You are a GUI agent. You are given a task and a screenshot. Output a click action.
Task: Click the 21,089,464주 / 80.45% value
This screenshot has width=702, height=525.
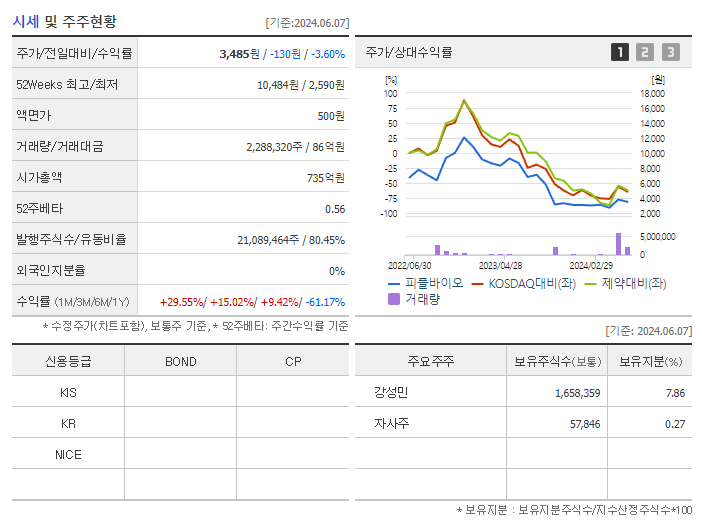click(x=291, y=240)
